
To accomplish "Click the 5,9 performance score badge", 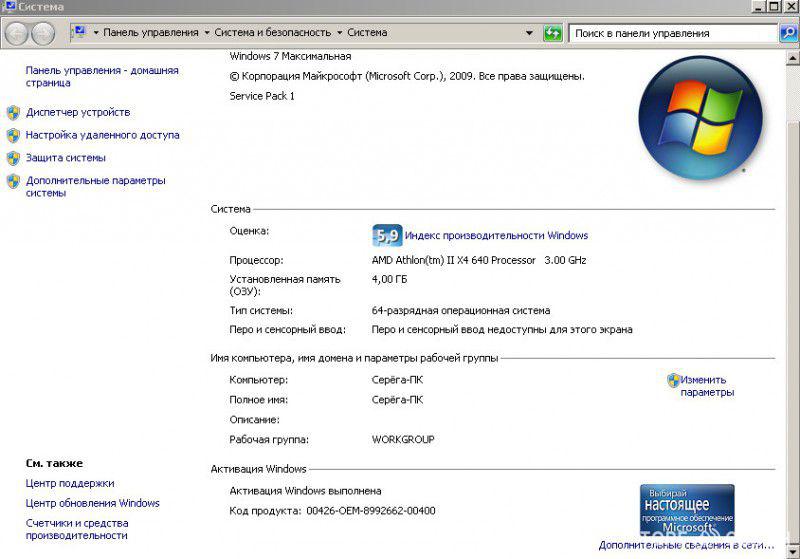I will click(387, 235).
